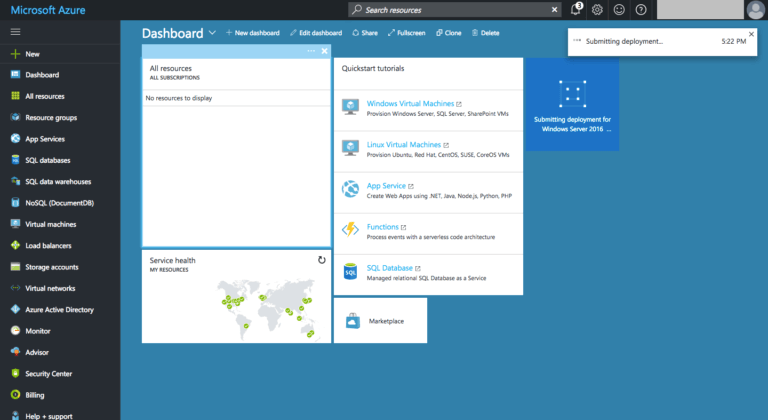Viewport: 768px width, 420px height.
Task: Delete the dashboard
Action: [485, 33]
